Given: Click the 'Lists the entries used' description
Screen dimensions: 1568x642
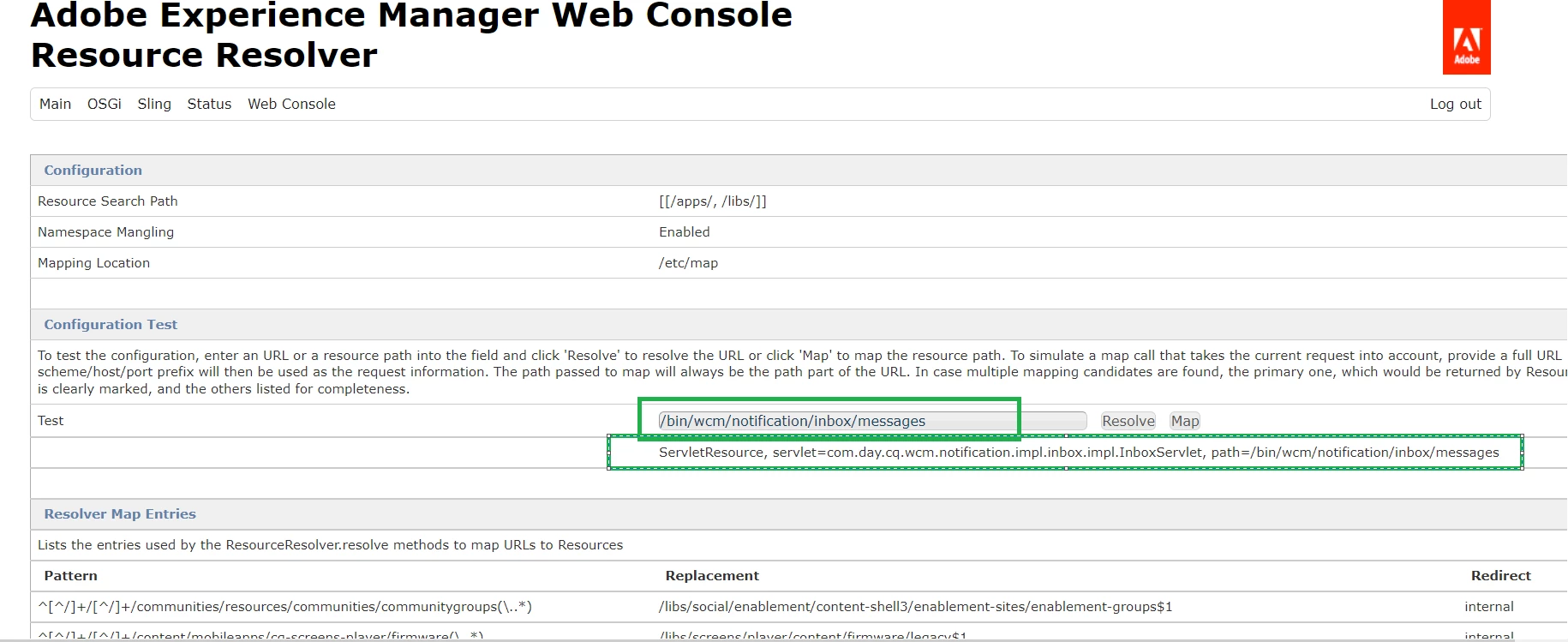Looking at the screenshot, I should point(330,545).
